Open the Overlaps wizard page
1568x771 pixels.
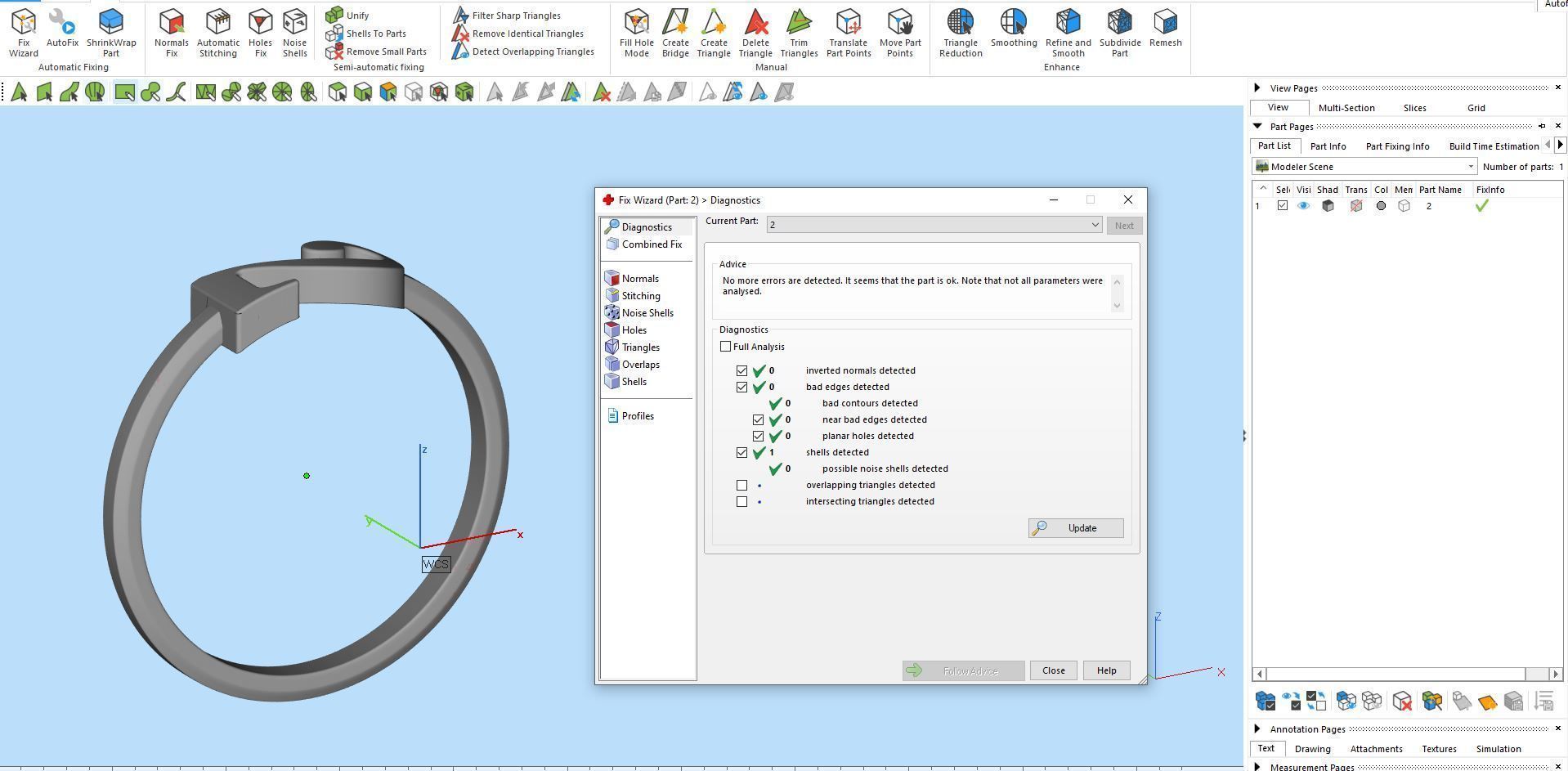(x=632, y=365)
